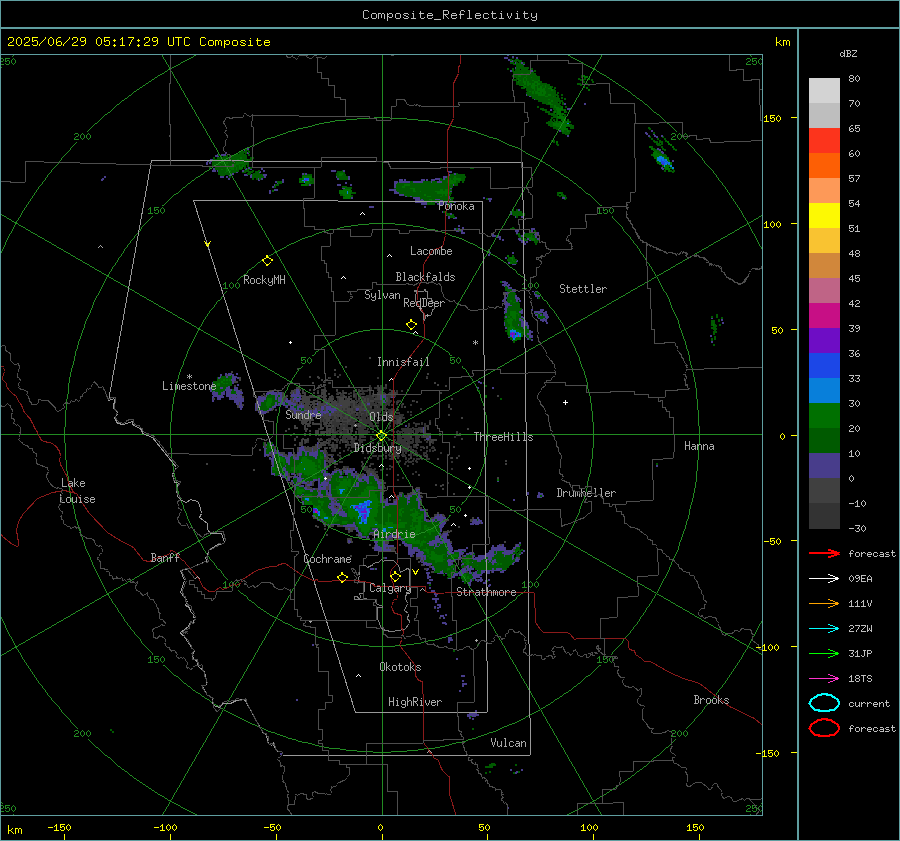This screenshot has height=841, width=900.
Task: Click the green 31JP arrow in legend
Action: point(824,653)
